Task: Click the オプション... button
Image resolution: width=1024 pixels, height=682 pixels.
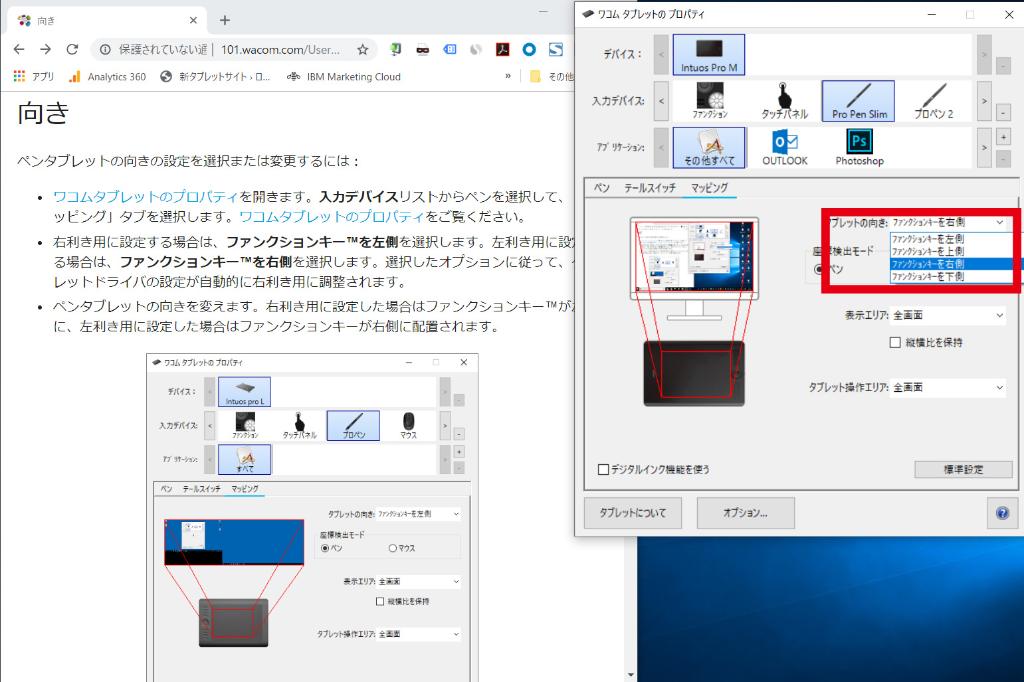Action: tap(746, 513)
